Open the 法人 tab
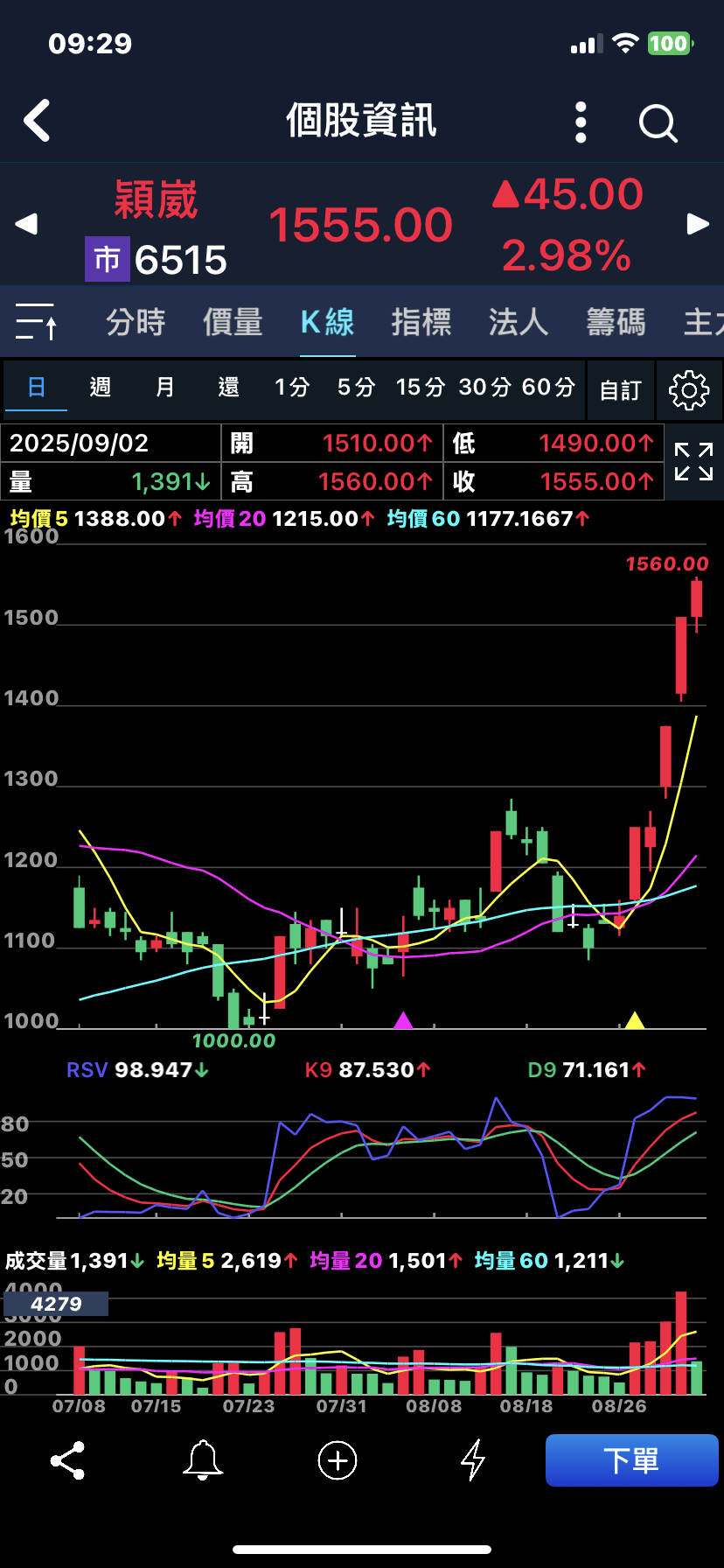The height and width of the screenshot is (1568, 724). pos(519,322)
